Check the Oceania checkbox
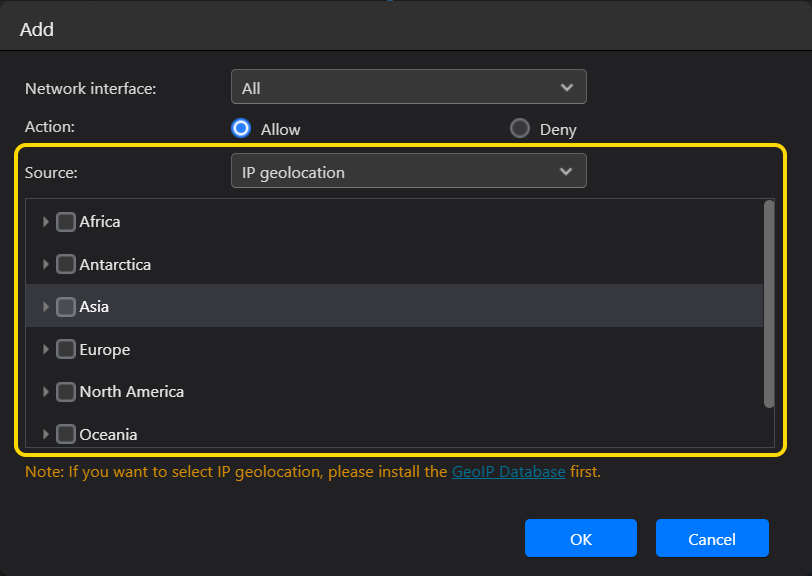The image size is (812, 576). tap(66, 434)
